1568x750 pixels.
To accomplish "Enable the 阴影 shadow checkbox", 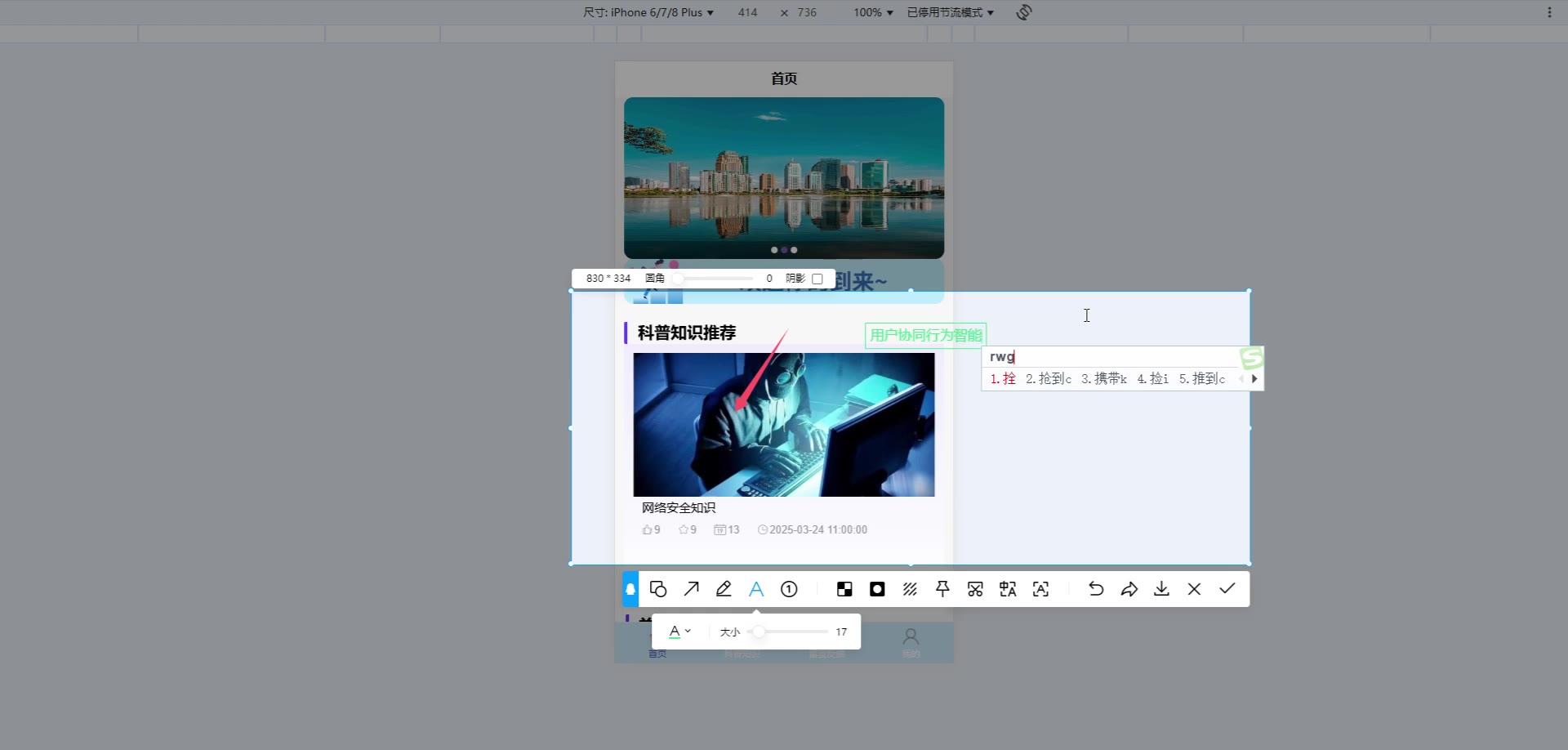I will (x=817, y=279).
